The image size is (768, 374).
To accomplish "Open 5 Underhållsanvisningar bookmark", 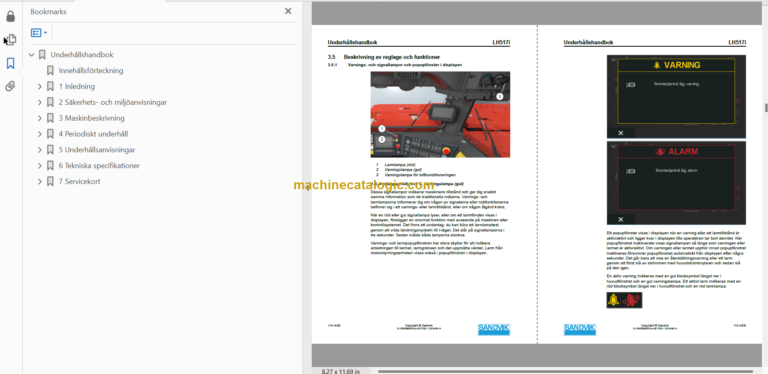I will 97,150.
